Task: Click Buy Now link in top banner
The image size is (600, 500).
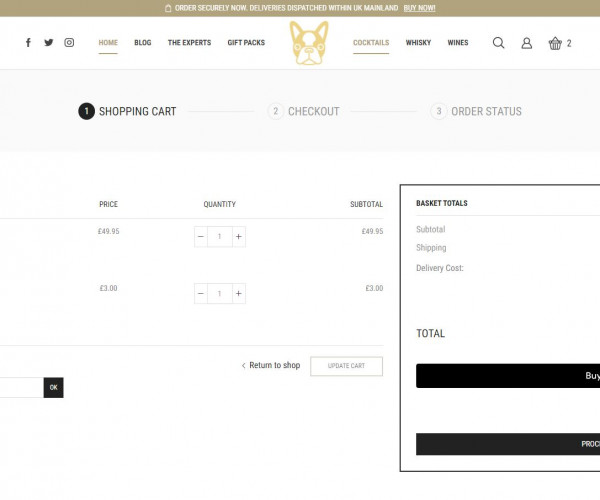Action: click(419, 8)
